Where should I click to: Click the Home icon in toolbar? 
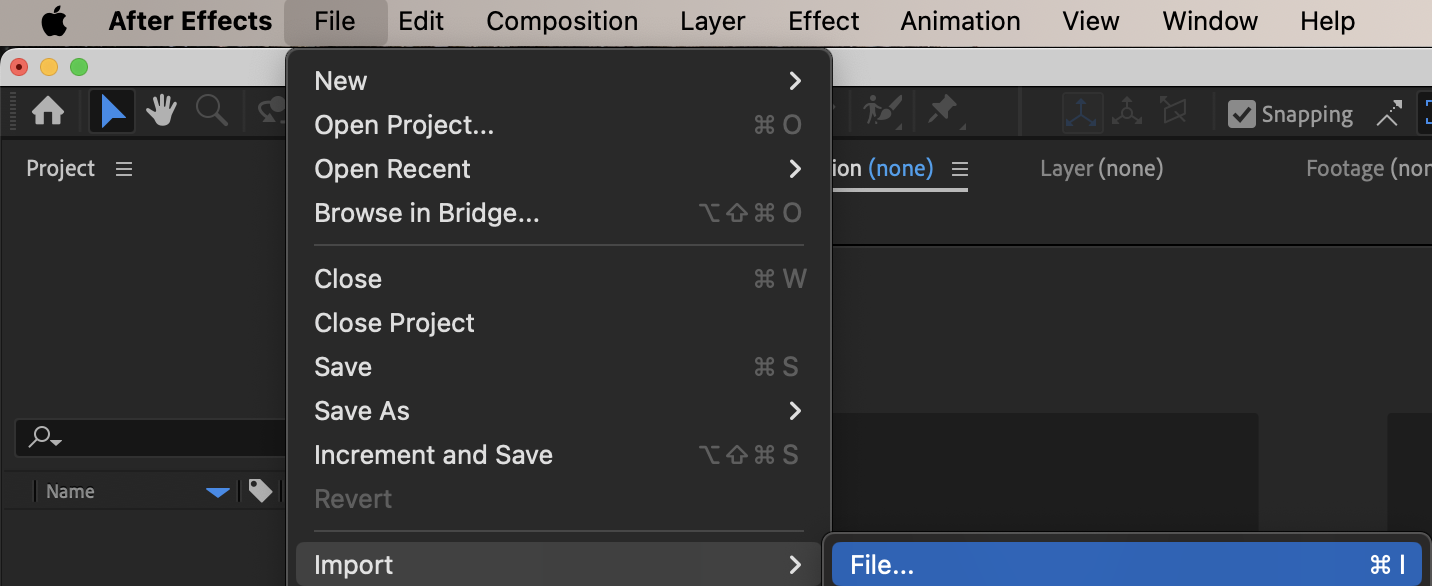click(48, 112)
